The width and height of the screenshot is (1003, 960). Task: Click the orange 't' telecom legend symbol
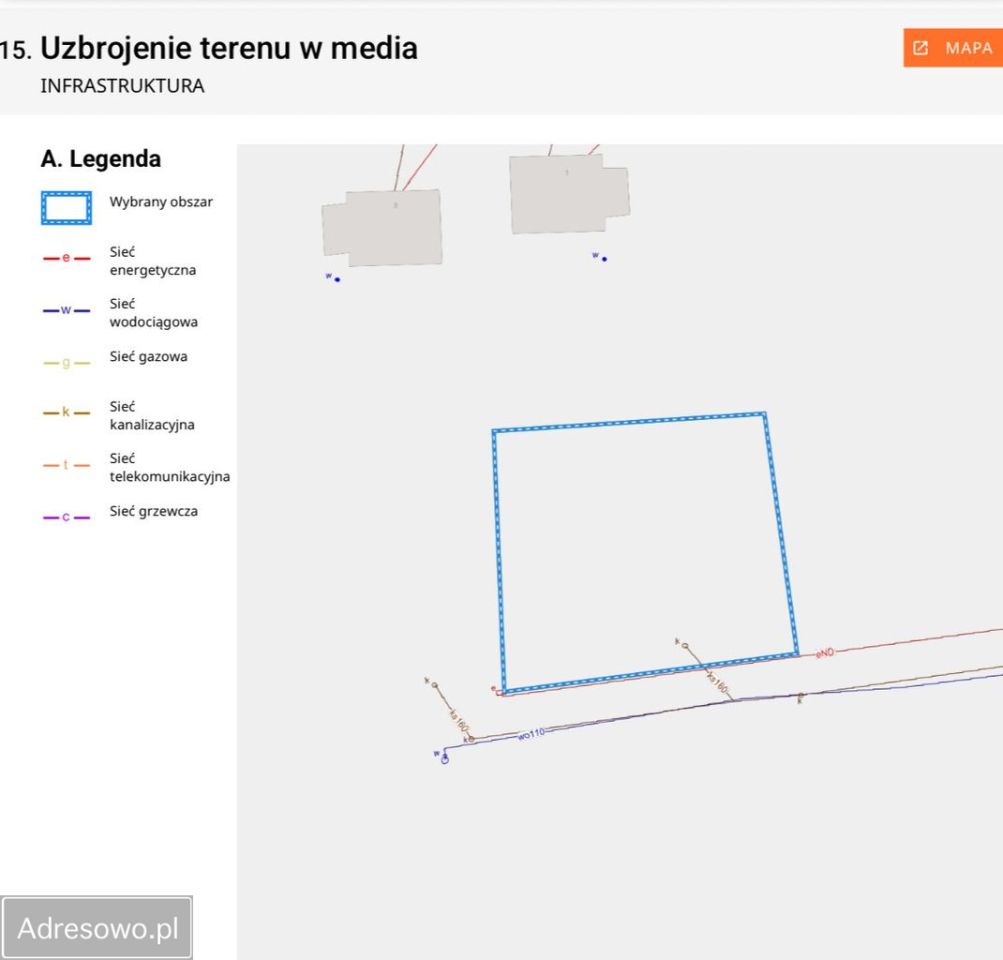coord(67,465)
